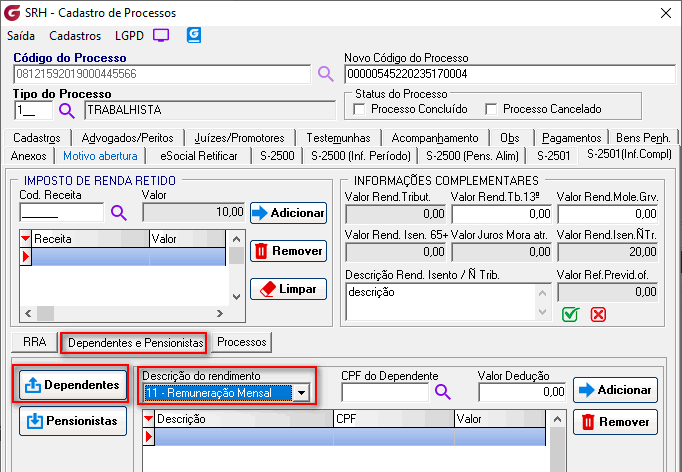This screenshot has width=682, height=472.
Task: Open the Cadastros menu
Action: [x=75, y=35]
